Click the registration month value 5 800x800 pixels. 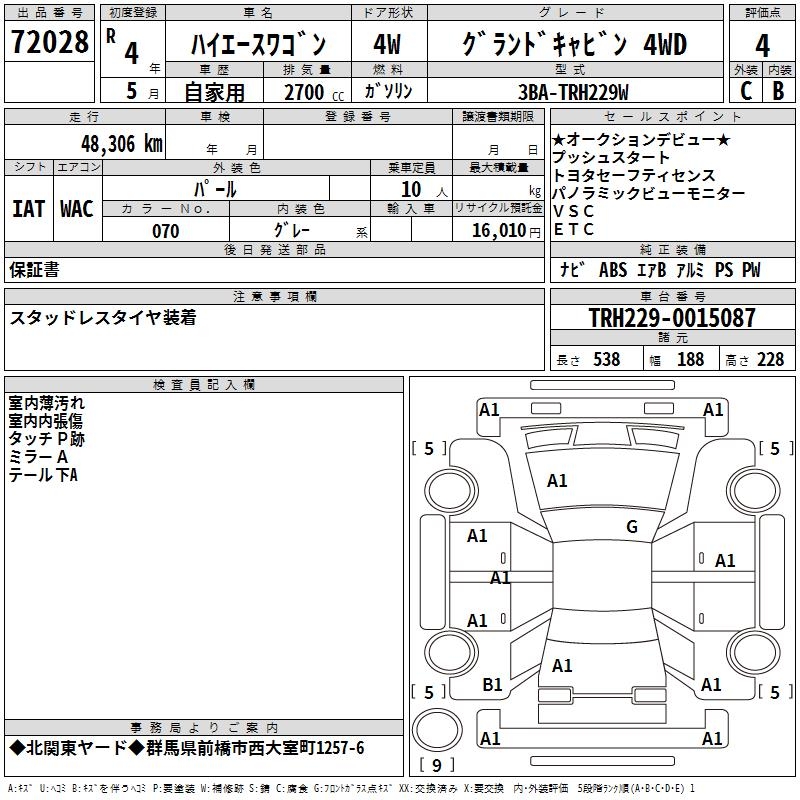132,91
